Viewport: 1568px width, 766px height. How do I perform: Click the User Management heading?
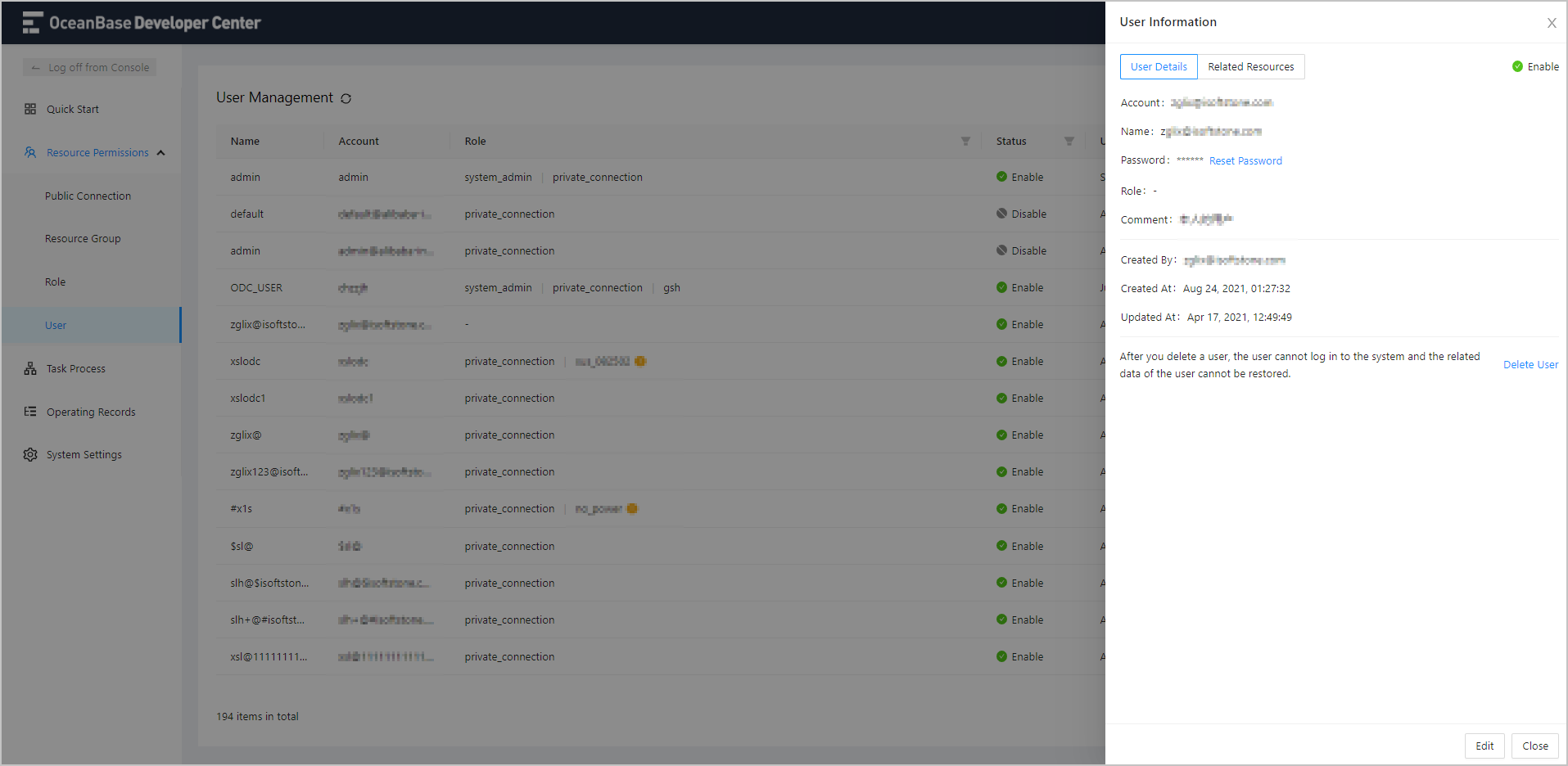274,97
